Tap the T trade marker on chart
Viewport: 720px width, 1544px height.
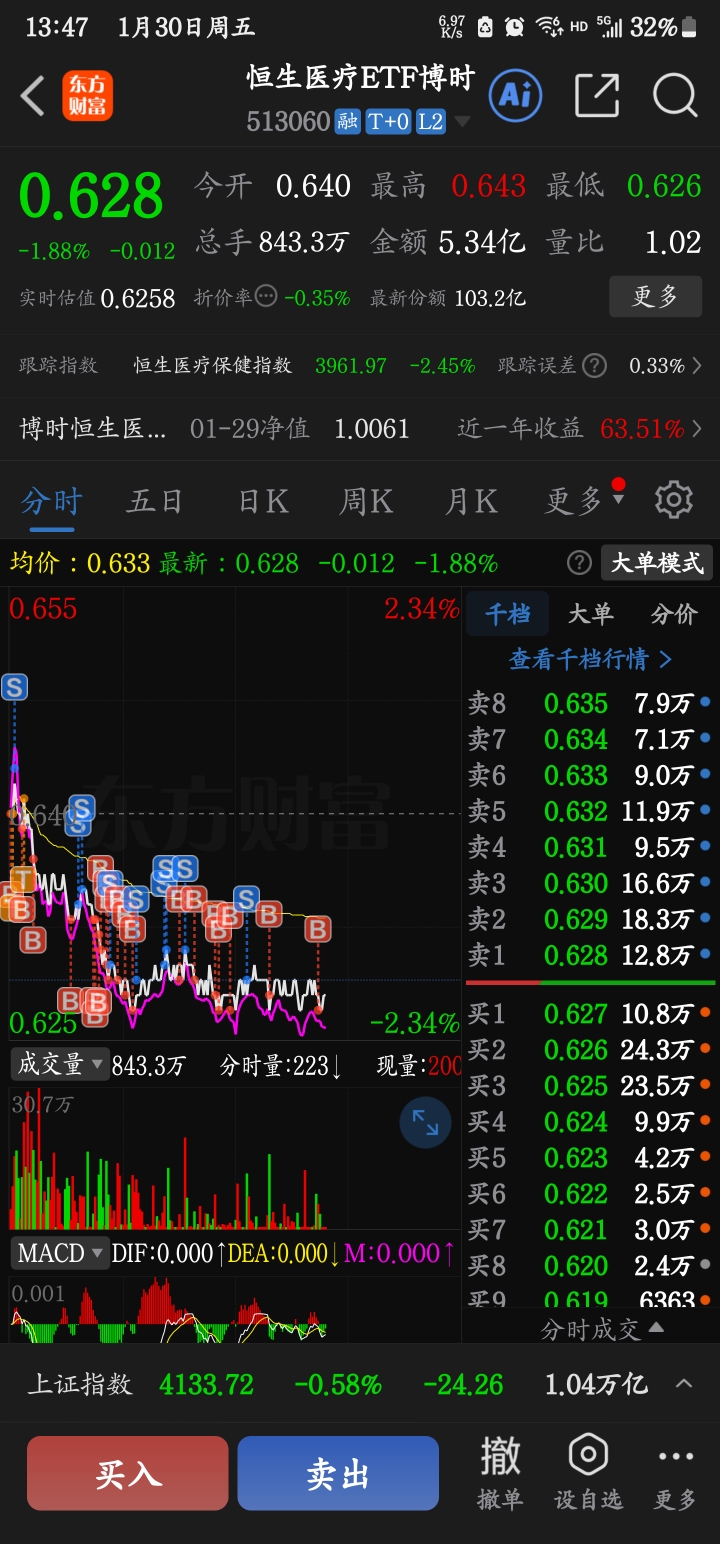click(x=22, y=880)
